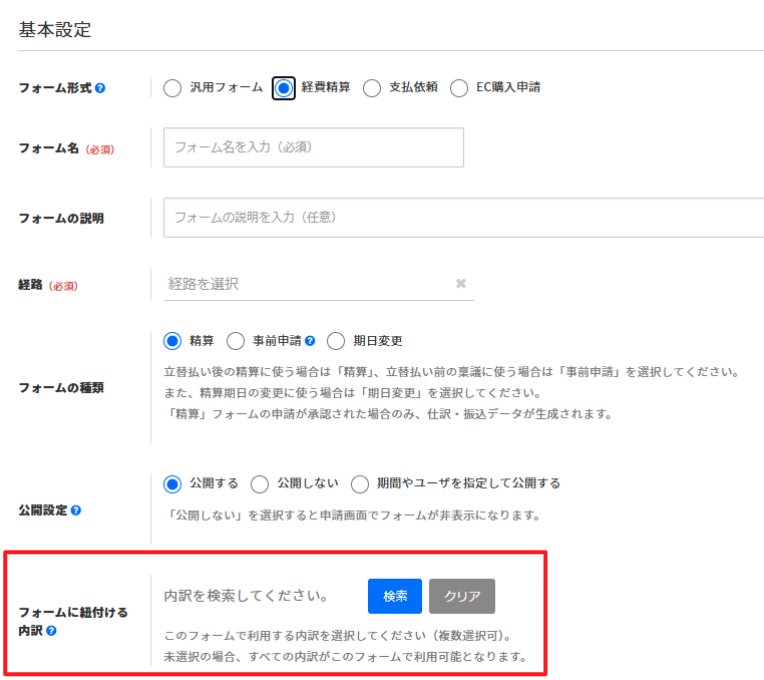Select 精算 as the form kind
This screenshot has height=680, width=764.
(172, 341)
